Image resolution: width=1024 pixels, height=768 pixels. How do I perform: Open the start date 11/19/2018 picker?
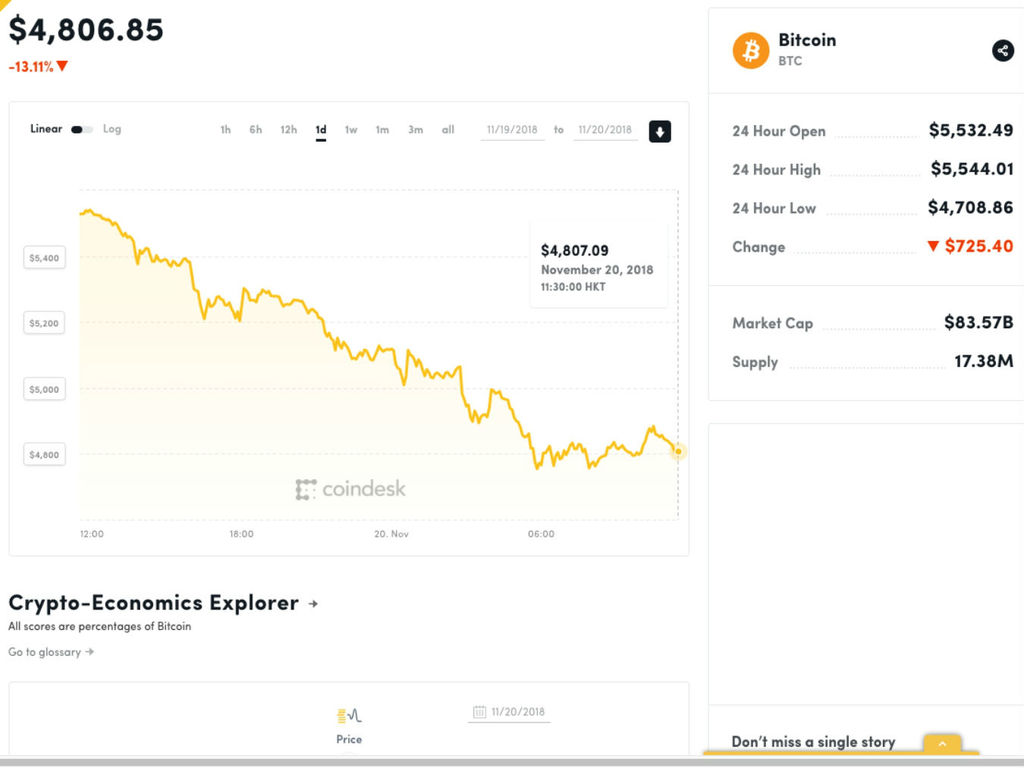point(512,130)
